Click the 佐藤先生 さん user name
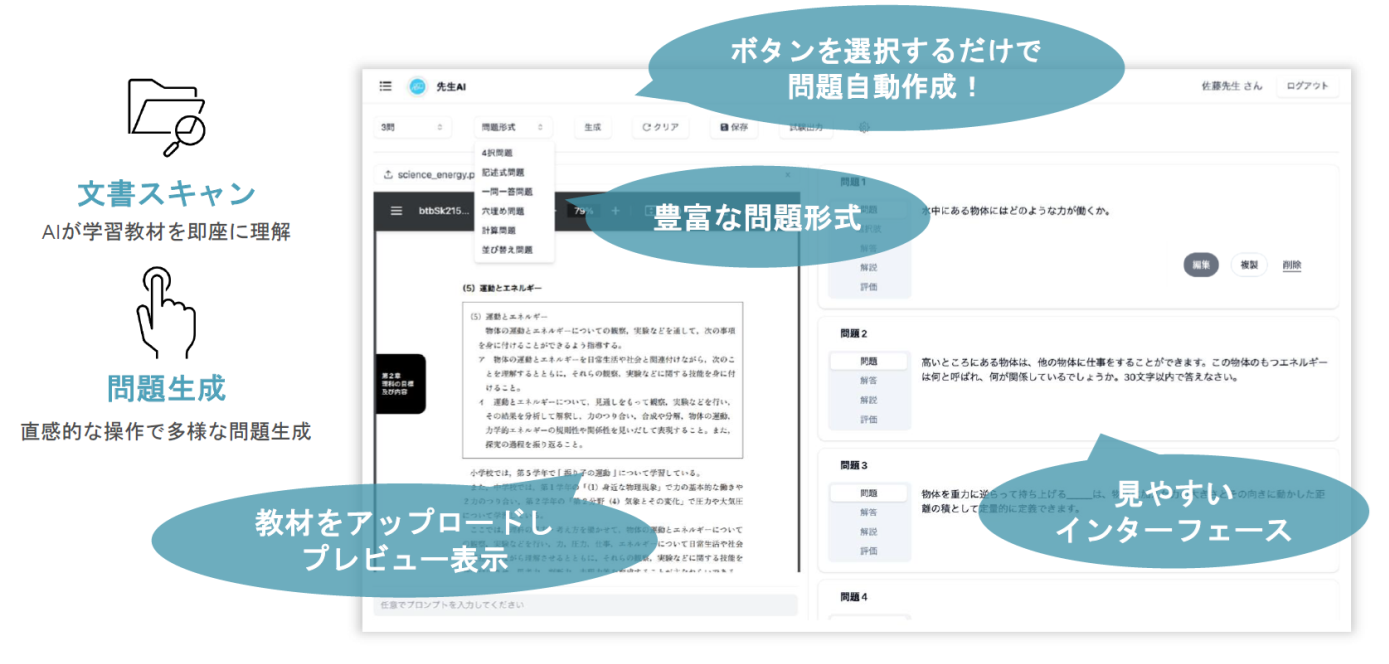 pyautogui.click(x=1231, y=86)
